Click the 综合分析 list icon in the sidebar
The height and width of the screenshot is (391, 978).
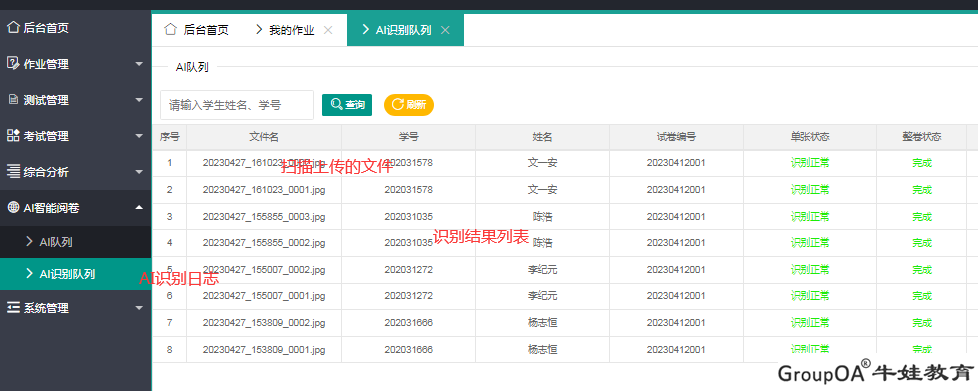[13, 172]
